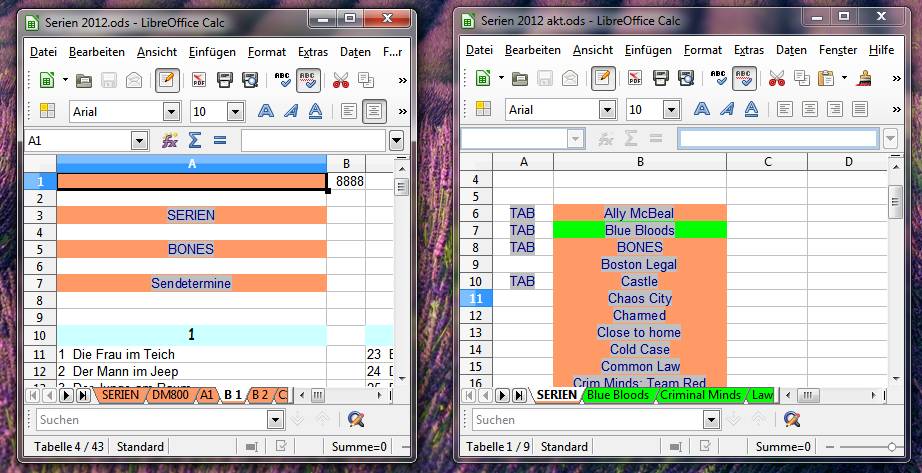Click Function equals icon in Serien 2012.ods
The height and width of the screenshot is (473, 922).
click(x=220, y=140)
